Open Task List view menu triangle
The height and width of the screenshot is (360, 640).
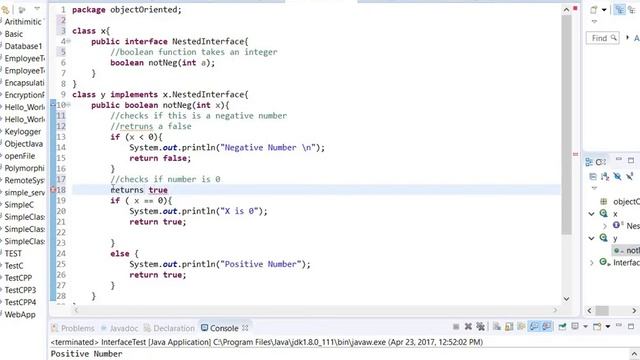(x=594, y=22)
